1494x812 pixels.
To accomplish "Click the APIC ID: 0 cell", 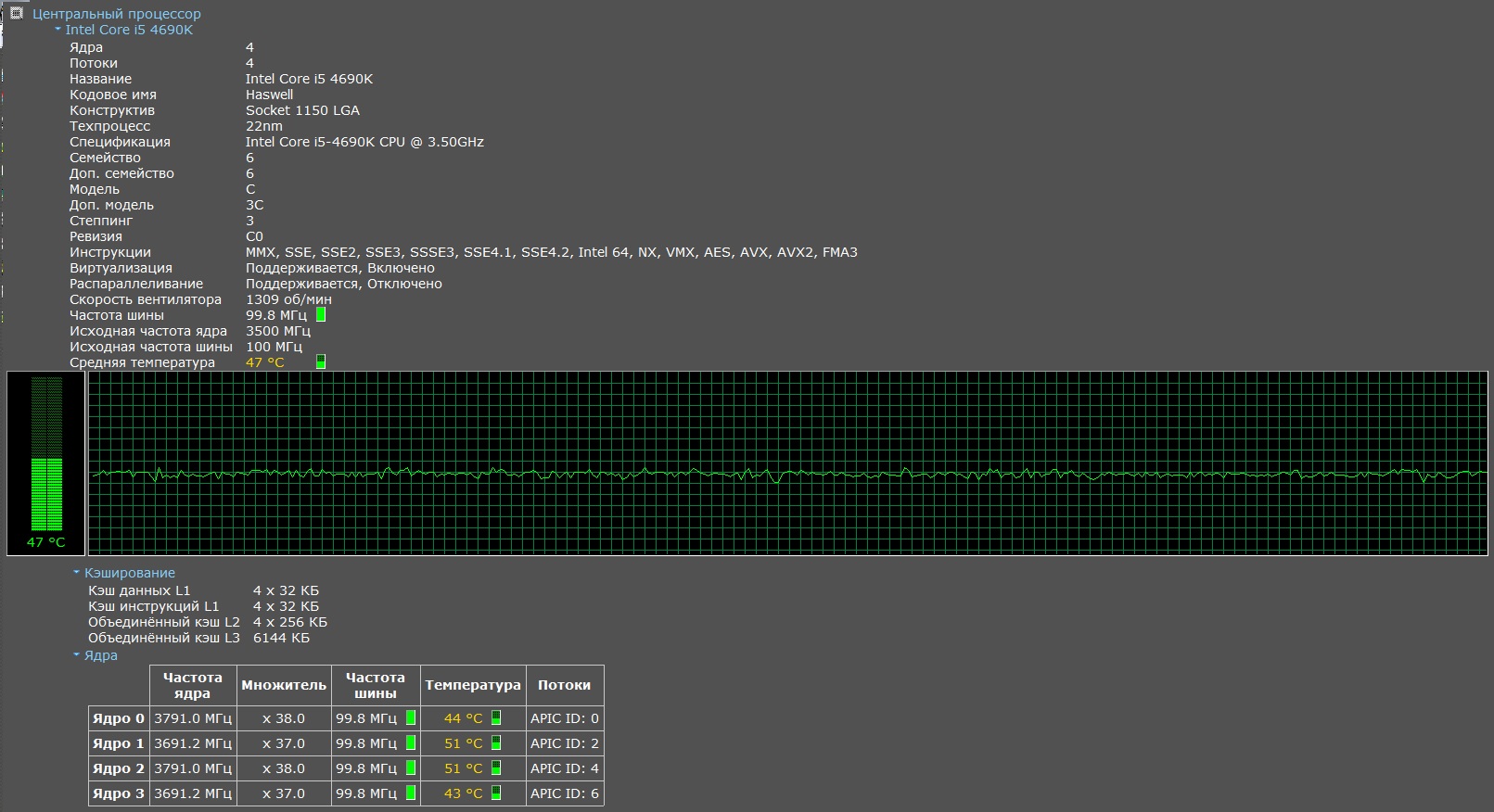I will (x=565, y=718).
